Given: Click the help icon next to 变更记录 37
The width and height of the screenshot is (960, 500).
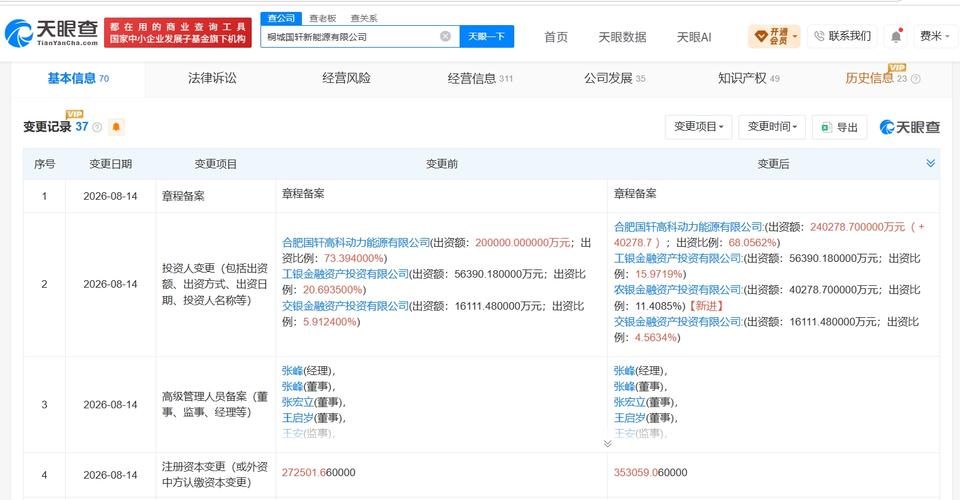Looking at the screenshot, I should click(97, 127).
